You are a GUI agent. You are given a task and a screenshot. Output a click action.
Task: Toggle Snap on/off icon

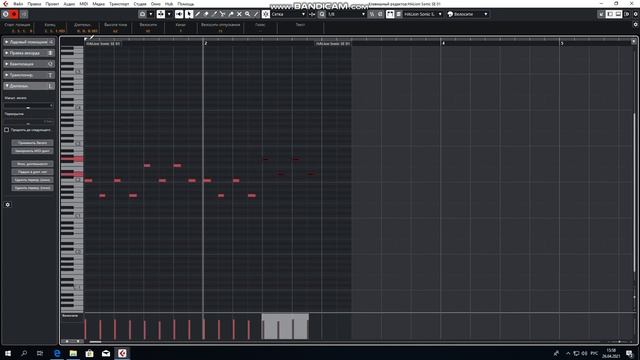(x=266, y=14)
